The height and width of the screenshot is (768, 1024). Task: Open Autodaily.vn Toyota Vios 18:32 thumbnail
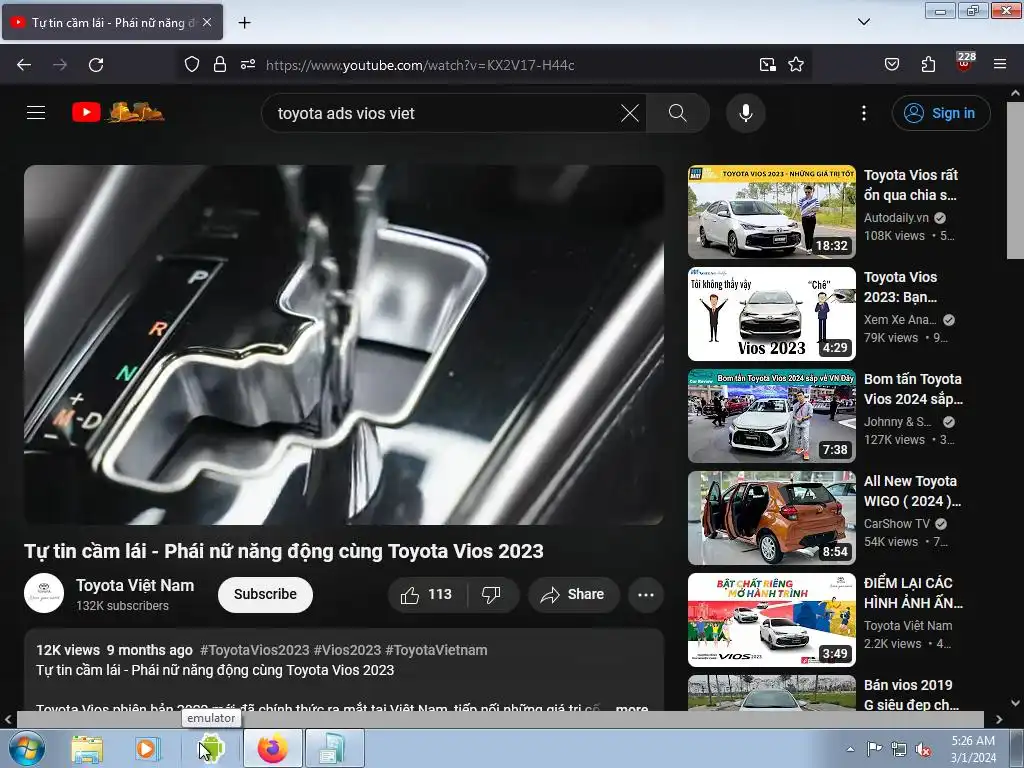coord(771,212)
